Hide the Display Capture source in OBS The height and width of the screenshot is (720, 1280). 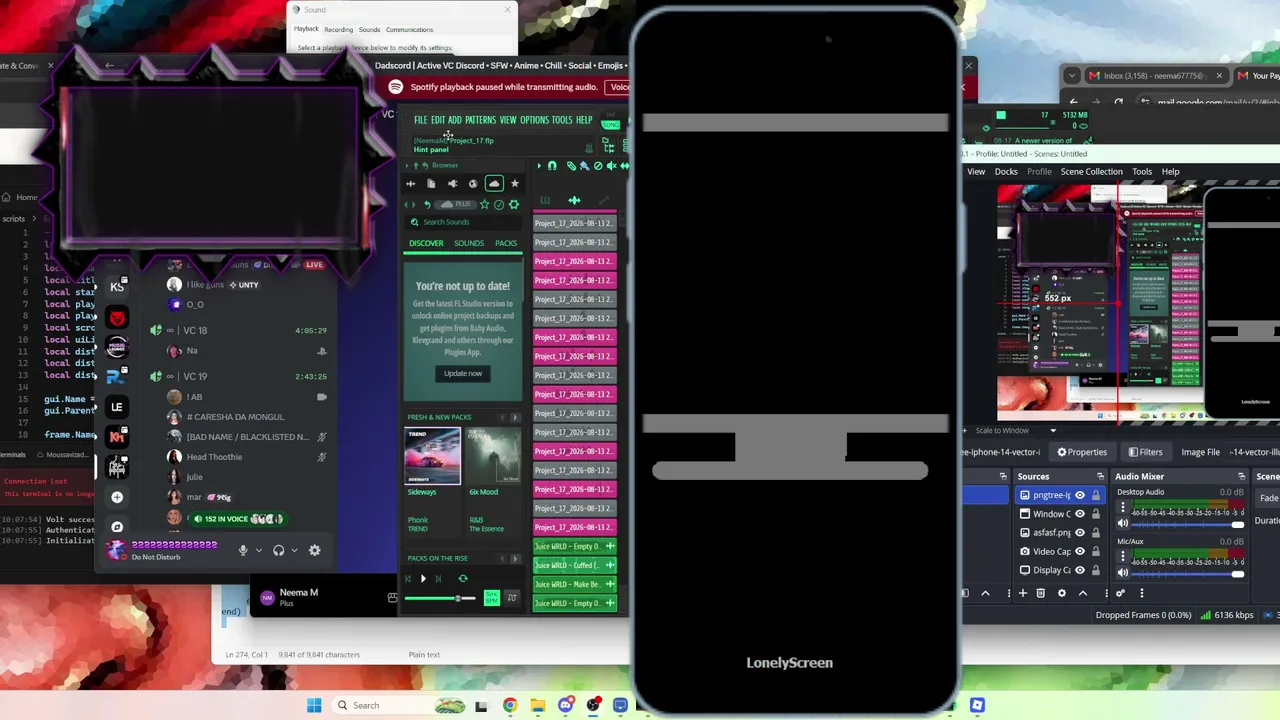click(x=1080, y=570)
